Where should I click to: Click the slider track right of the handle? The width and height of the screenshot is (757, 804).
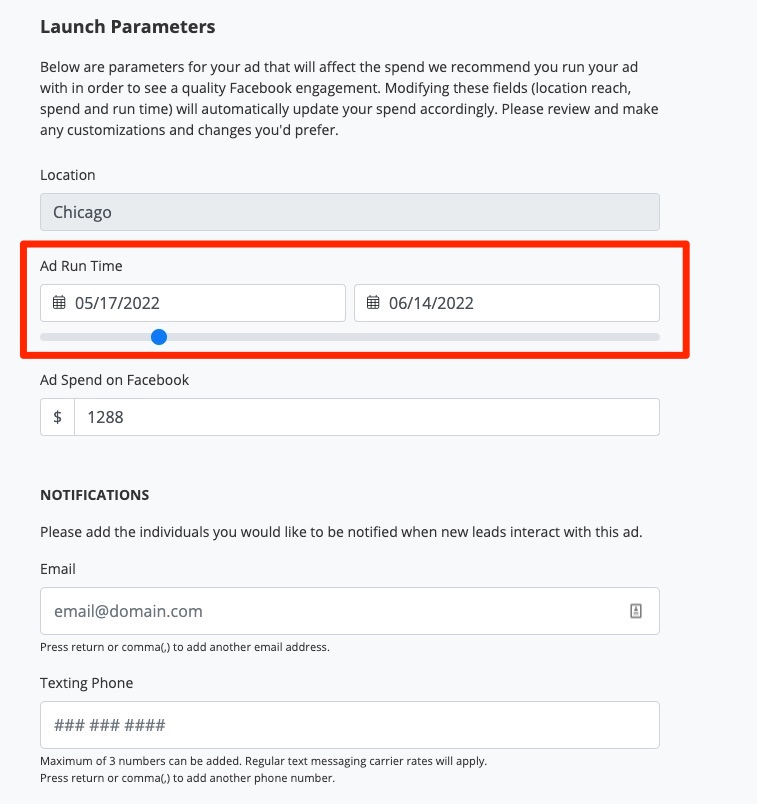[420, 337]
